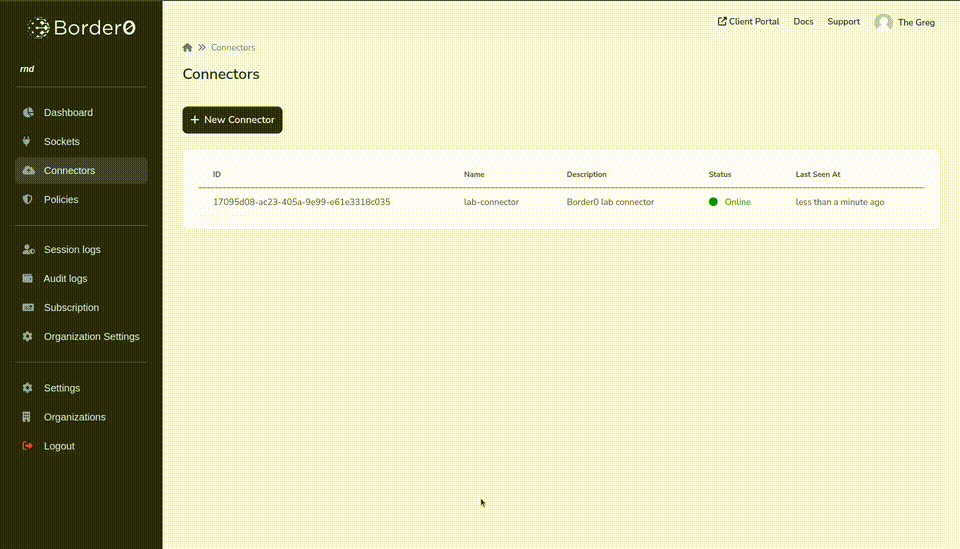Click the Organization Settings gear icon
The width and height of the screenshot is (960, 549).
(28, 336)
